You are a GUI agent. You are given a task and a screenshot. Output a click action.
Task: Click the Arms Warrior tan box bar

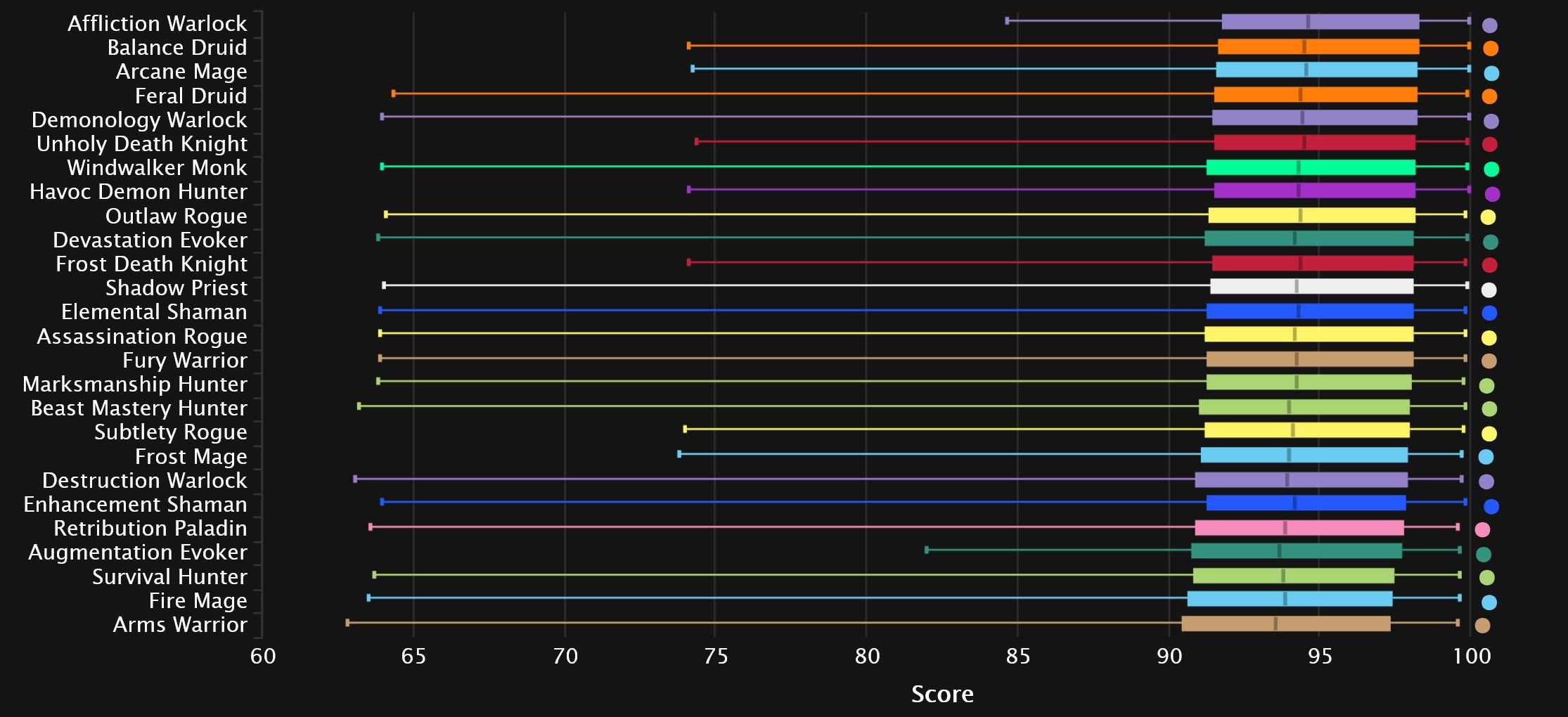[1285, 624]
